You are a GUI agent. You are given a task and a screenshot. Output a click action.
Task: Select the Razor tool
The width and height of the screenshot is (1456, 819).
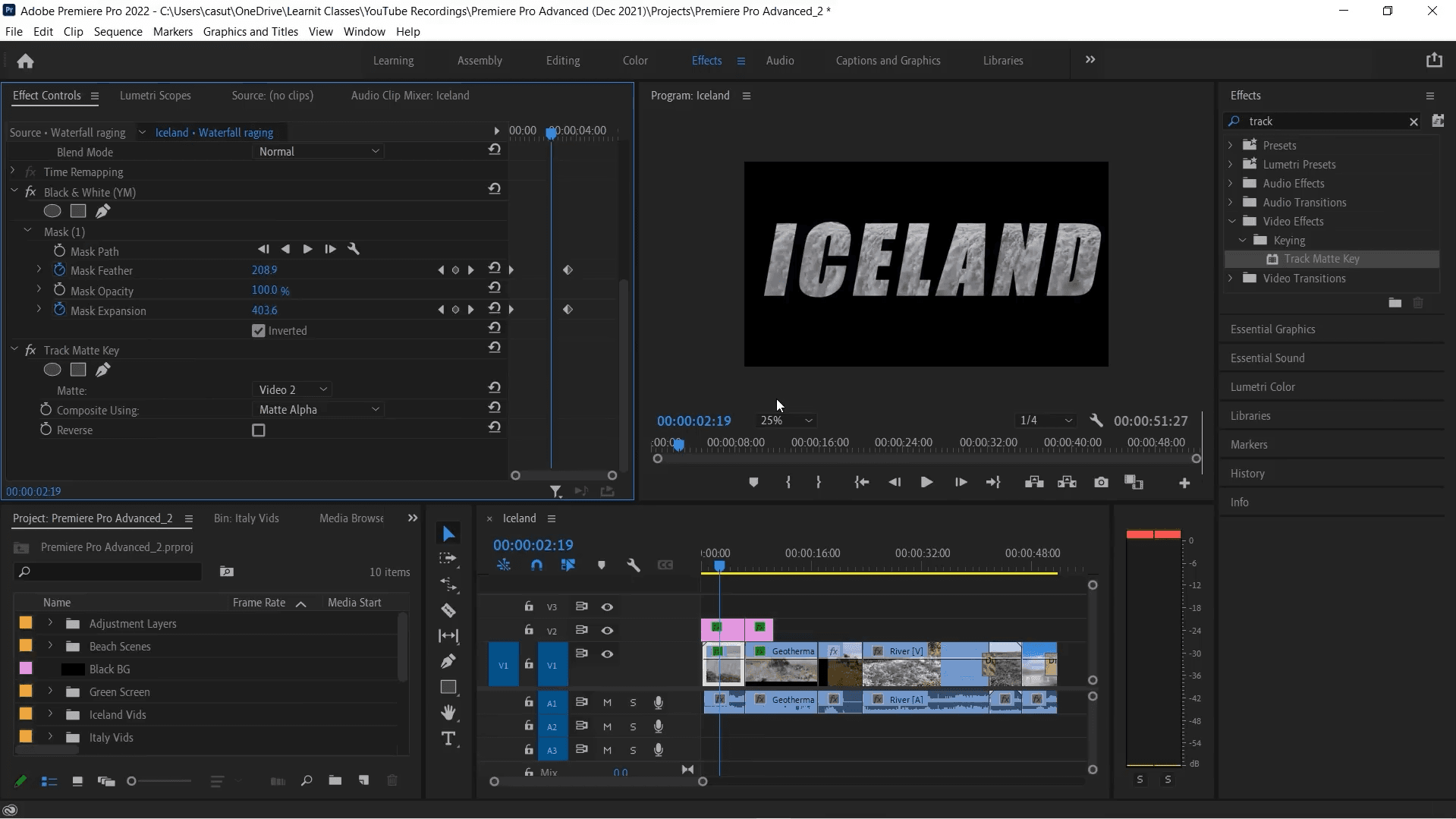pyautogui.click(x=448, y=610)
